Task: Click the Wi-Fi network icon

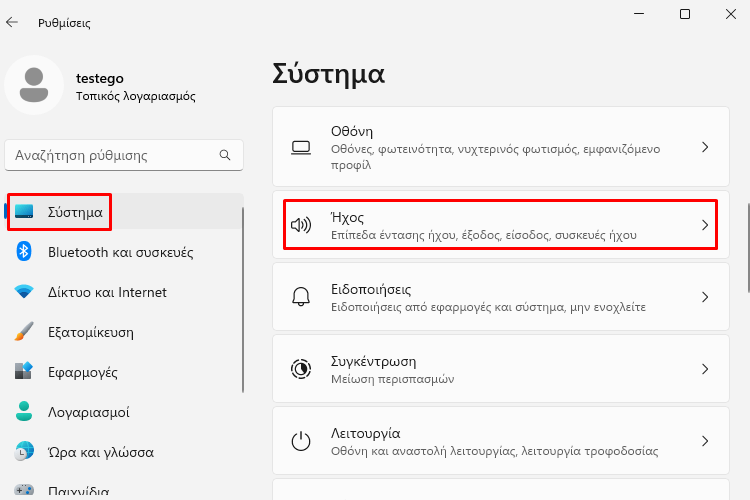Action: click(x=23, y=291)
